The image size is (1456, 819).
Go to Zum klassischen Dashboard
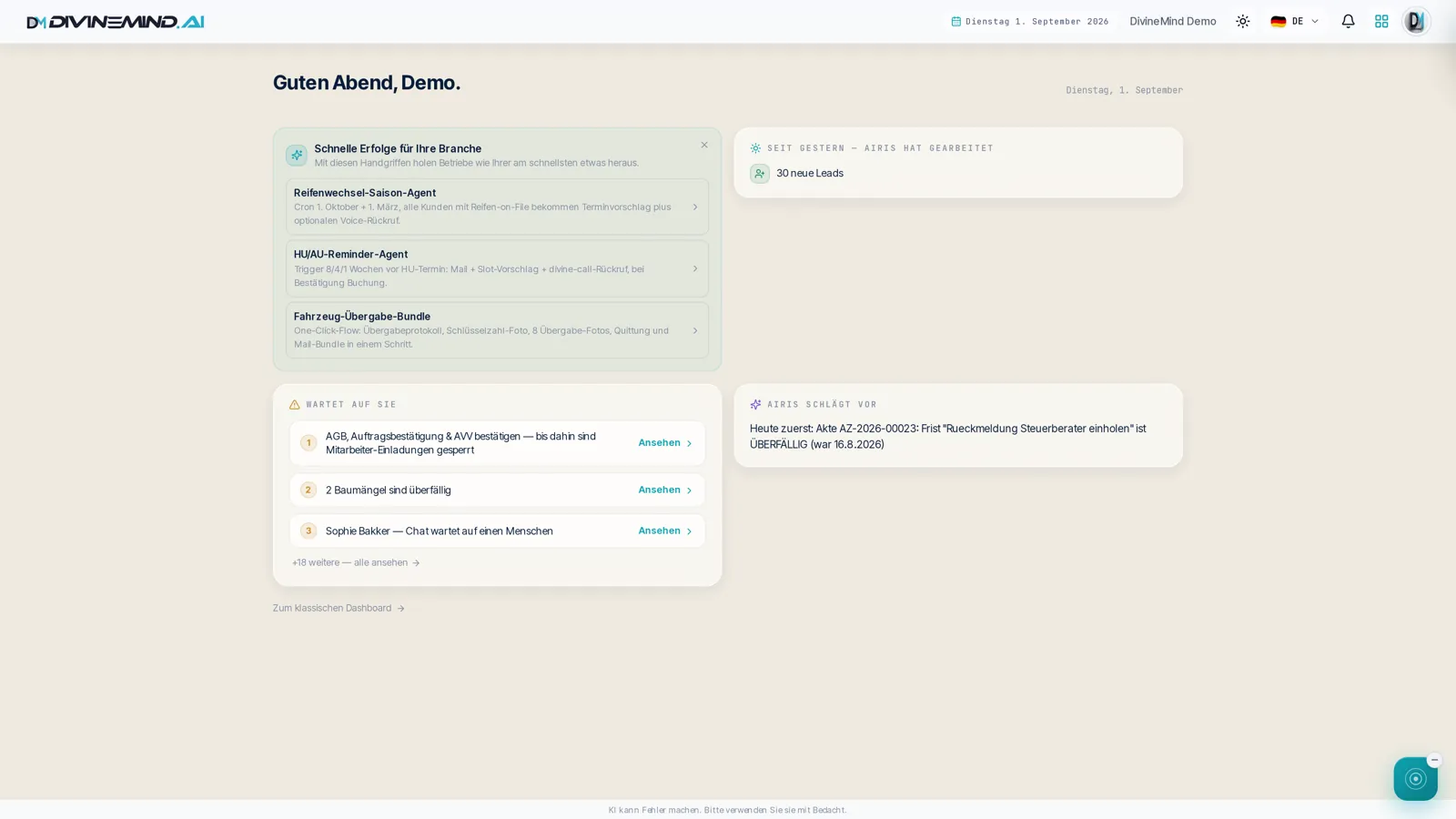click(x=339, y=608)
